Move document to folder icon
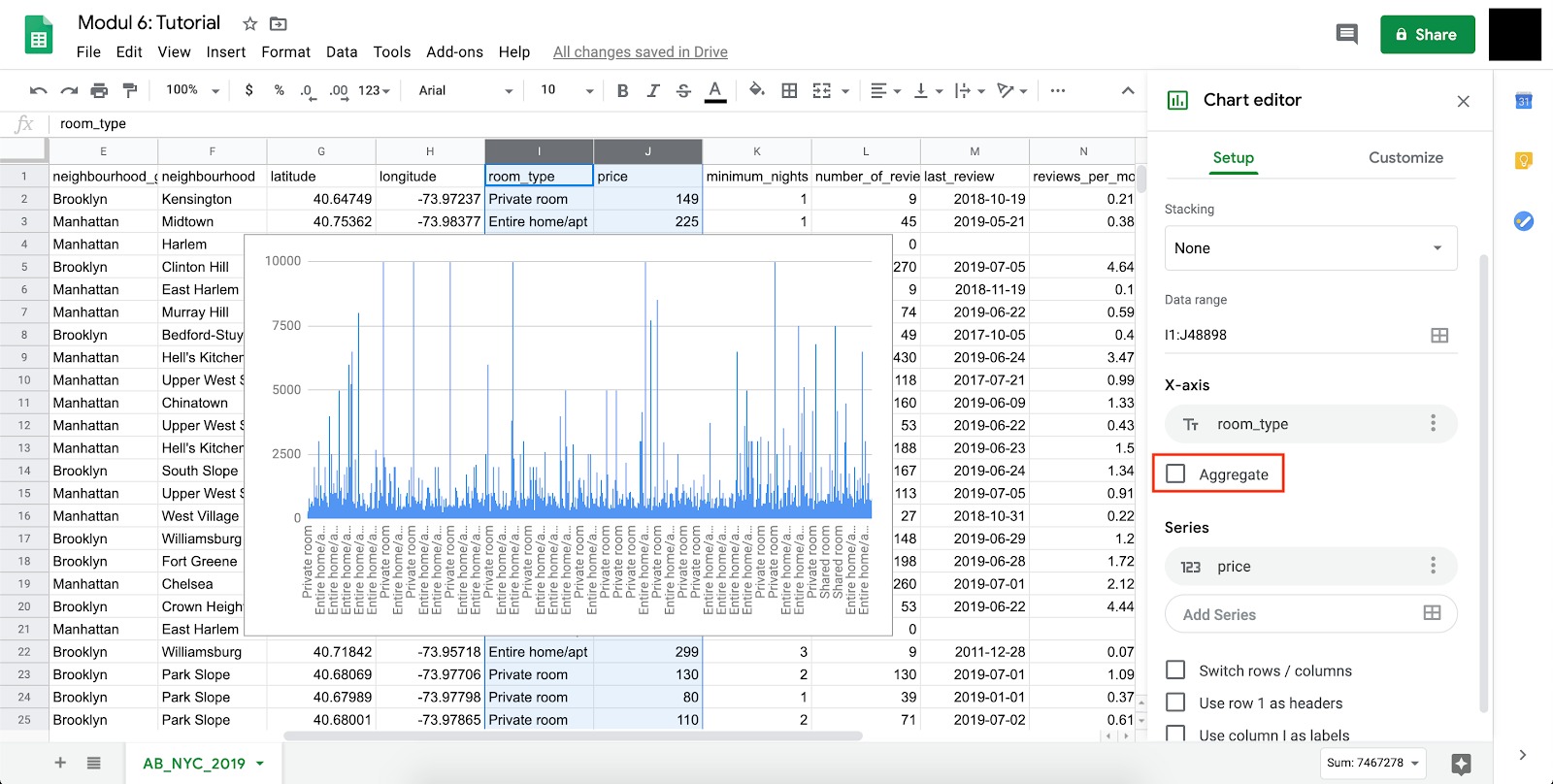Viewport: 1553px width, 784px height. (279, 23)
